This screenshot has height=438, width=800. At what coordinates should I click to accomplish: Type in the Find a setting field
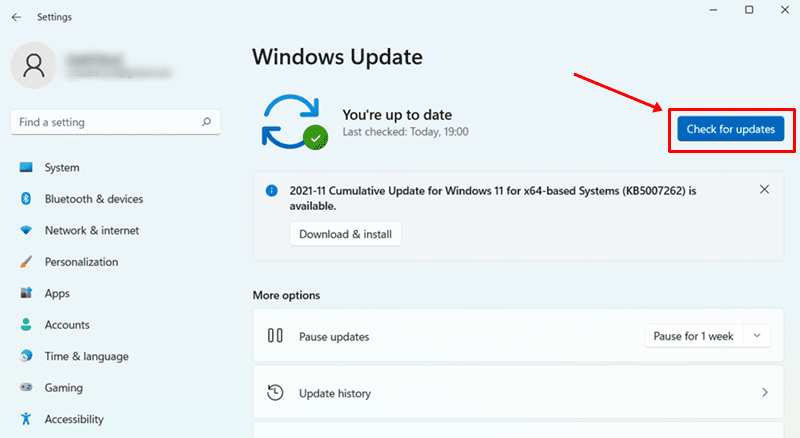click(x=105, y=122)
